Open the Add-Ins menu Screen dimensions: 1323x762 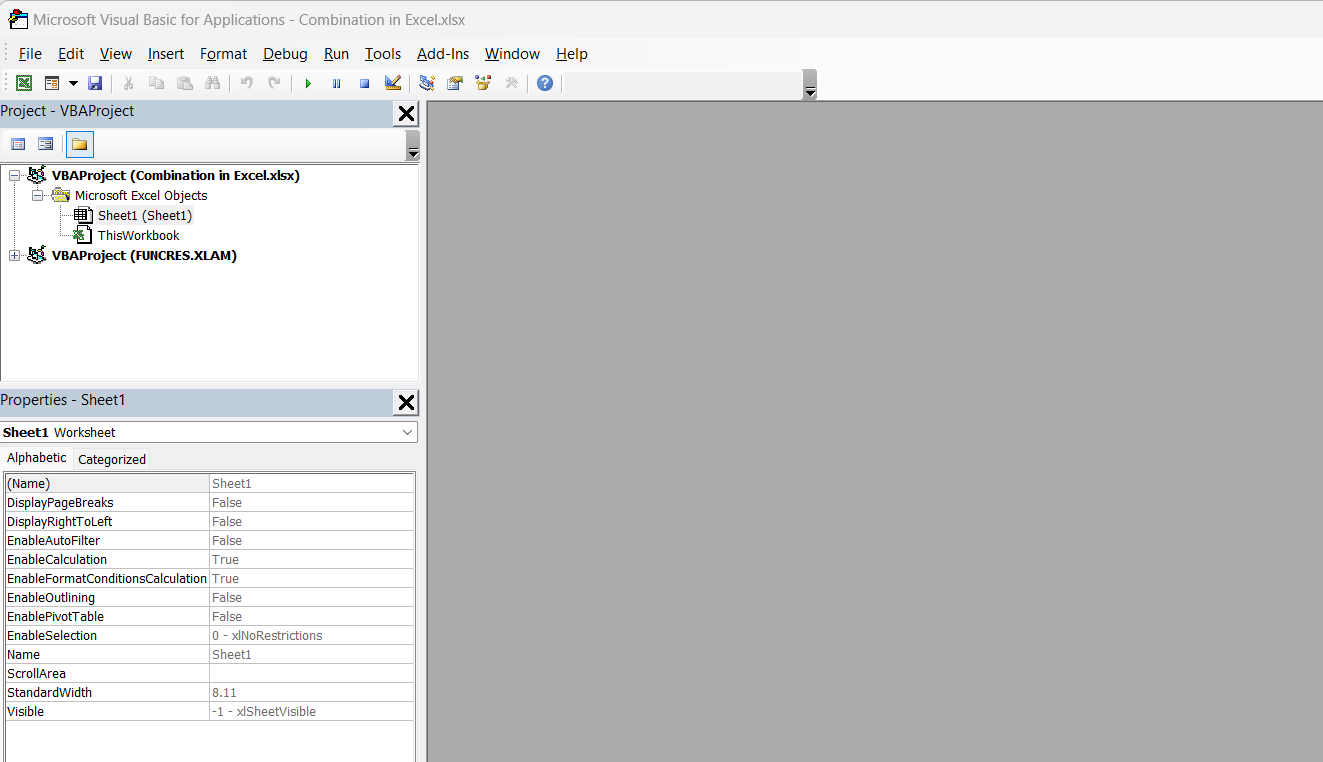coord(443,54)
